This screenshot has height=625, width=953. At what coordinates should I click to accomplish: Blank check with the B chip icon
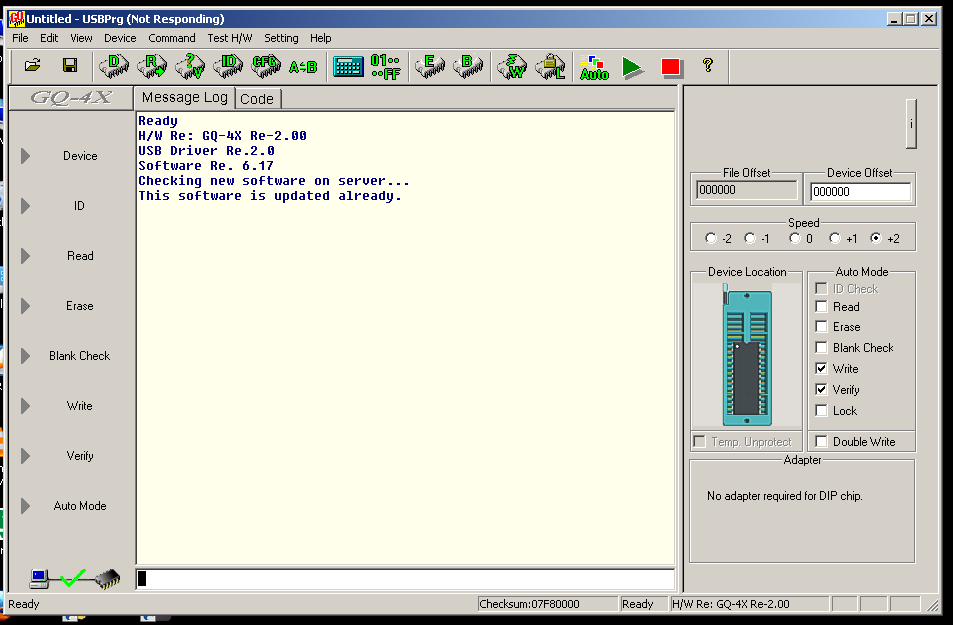tap(467, 66)
